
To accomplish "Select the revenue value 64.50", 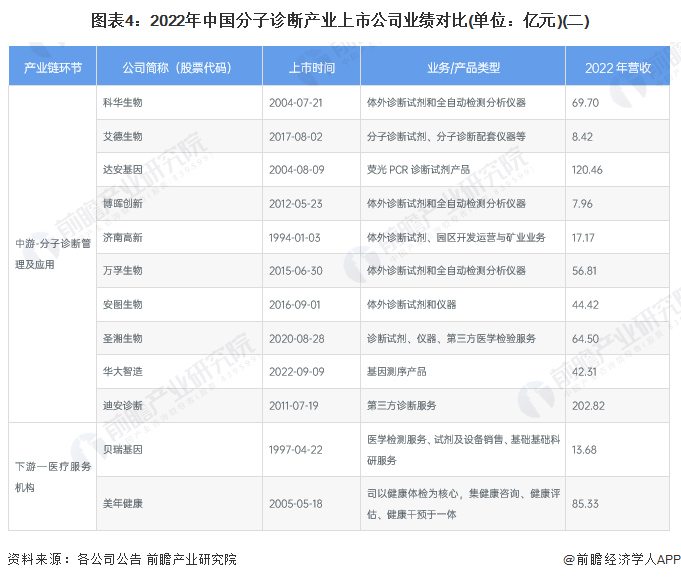I will pyautogui.click(x=585, y=338).
